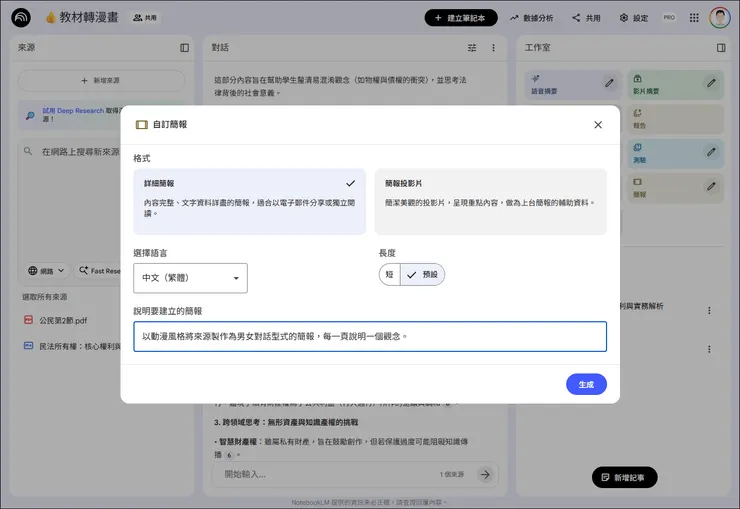The height and width of the screenshot is (509, 740).
Task: Click 在網路上搜尋新來源 search field
Action: (80, 152)
